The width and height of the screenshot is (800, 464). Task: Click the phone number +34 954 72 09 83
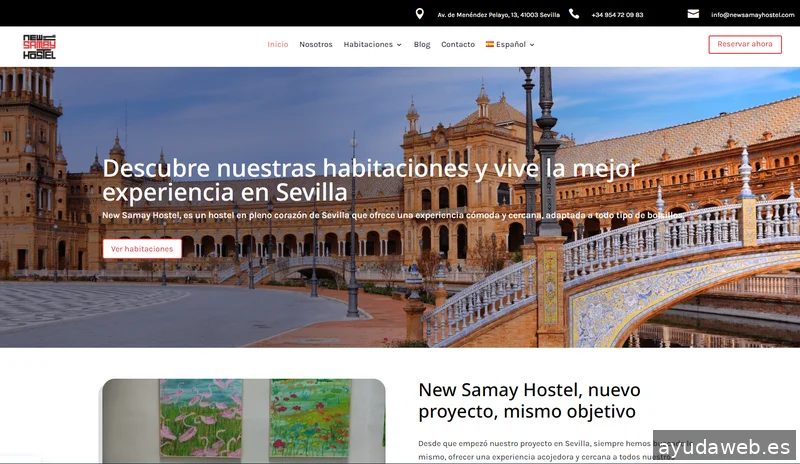pyautogui.click(x=617, y=15)
